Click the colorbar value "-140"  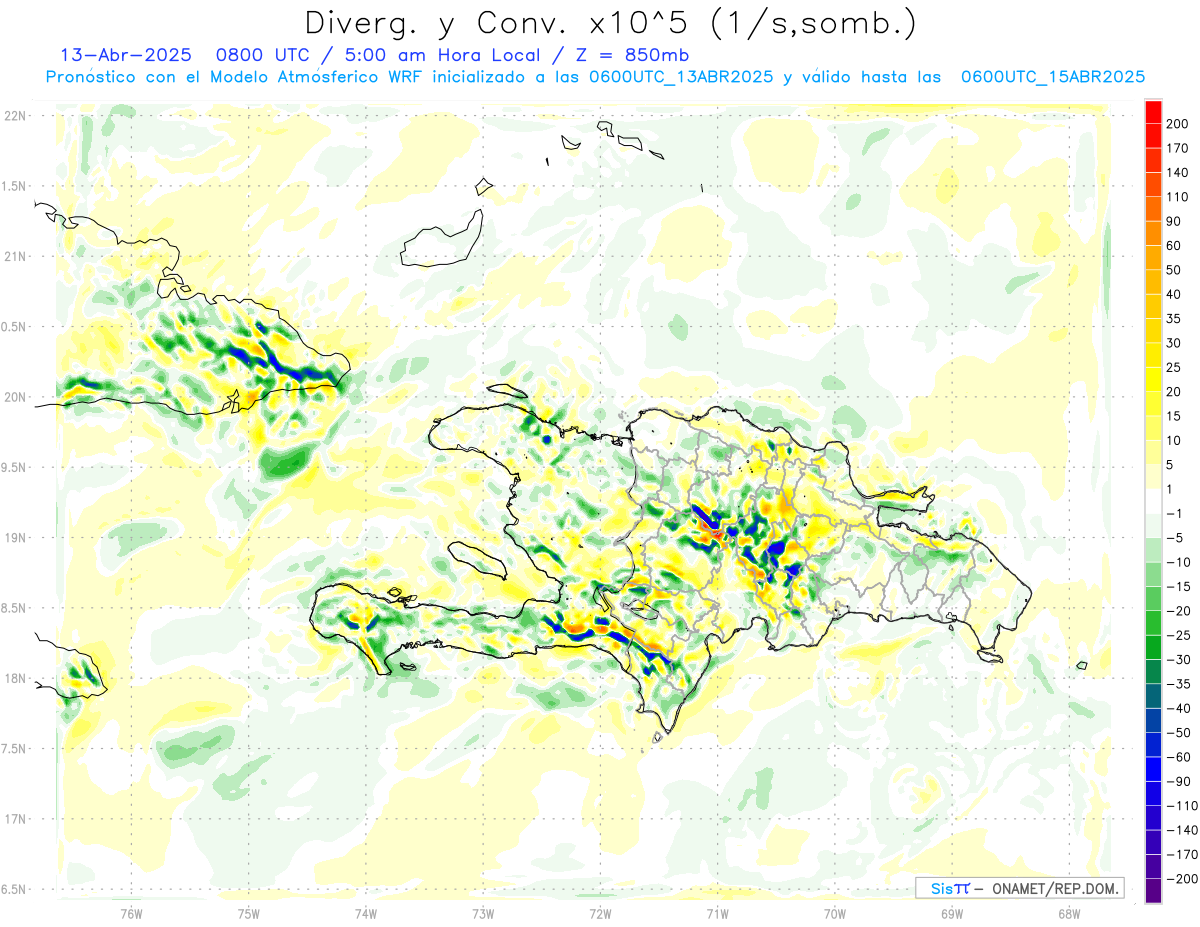[x=1184, y=830]
